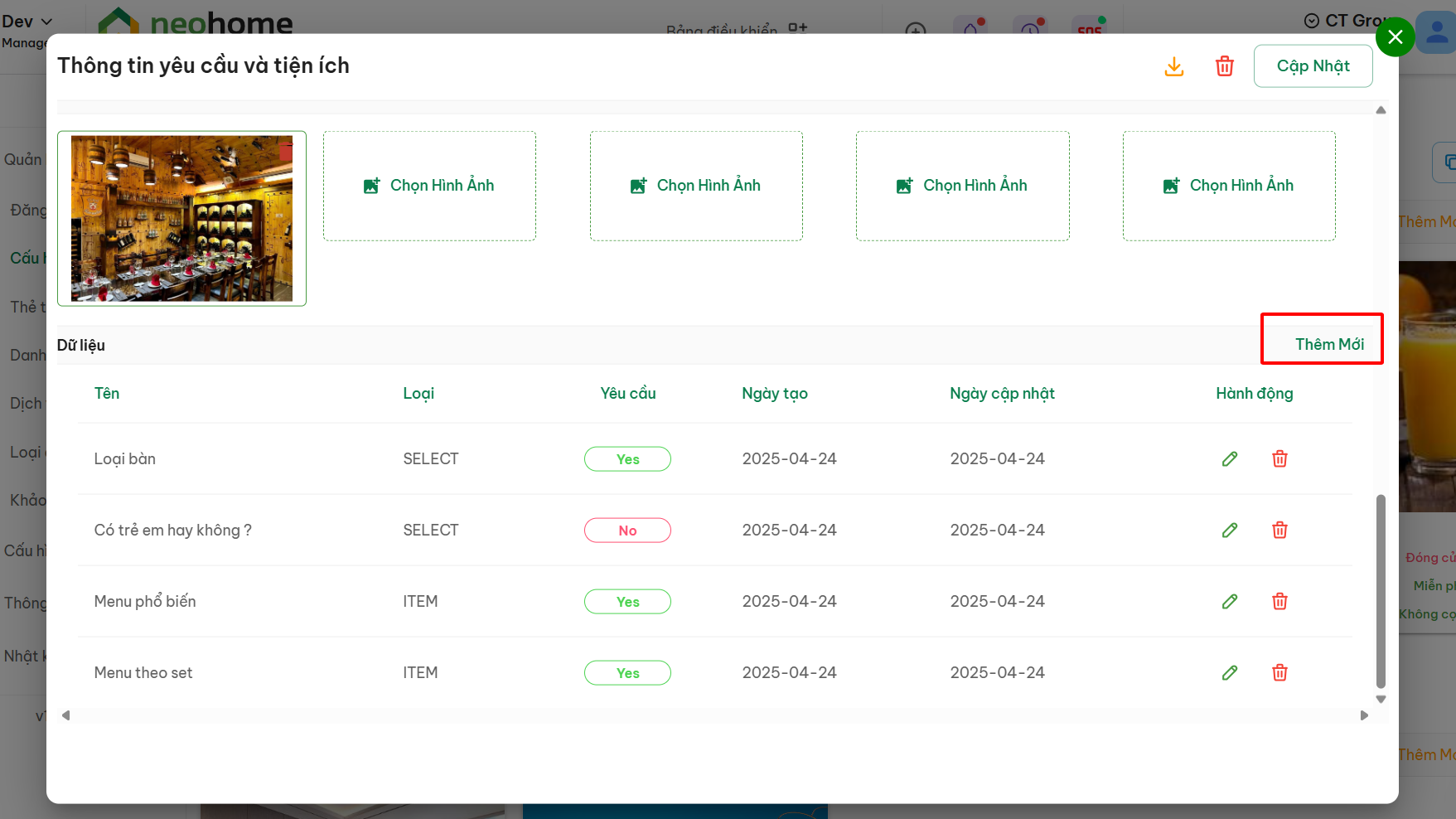Viewport: 1456px width, 819px height.
Task: Click the red trash icon beside Cập Nhật
Action: point(1225,66)
